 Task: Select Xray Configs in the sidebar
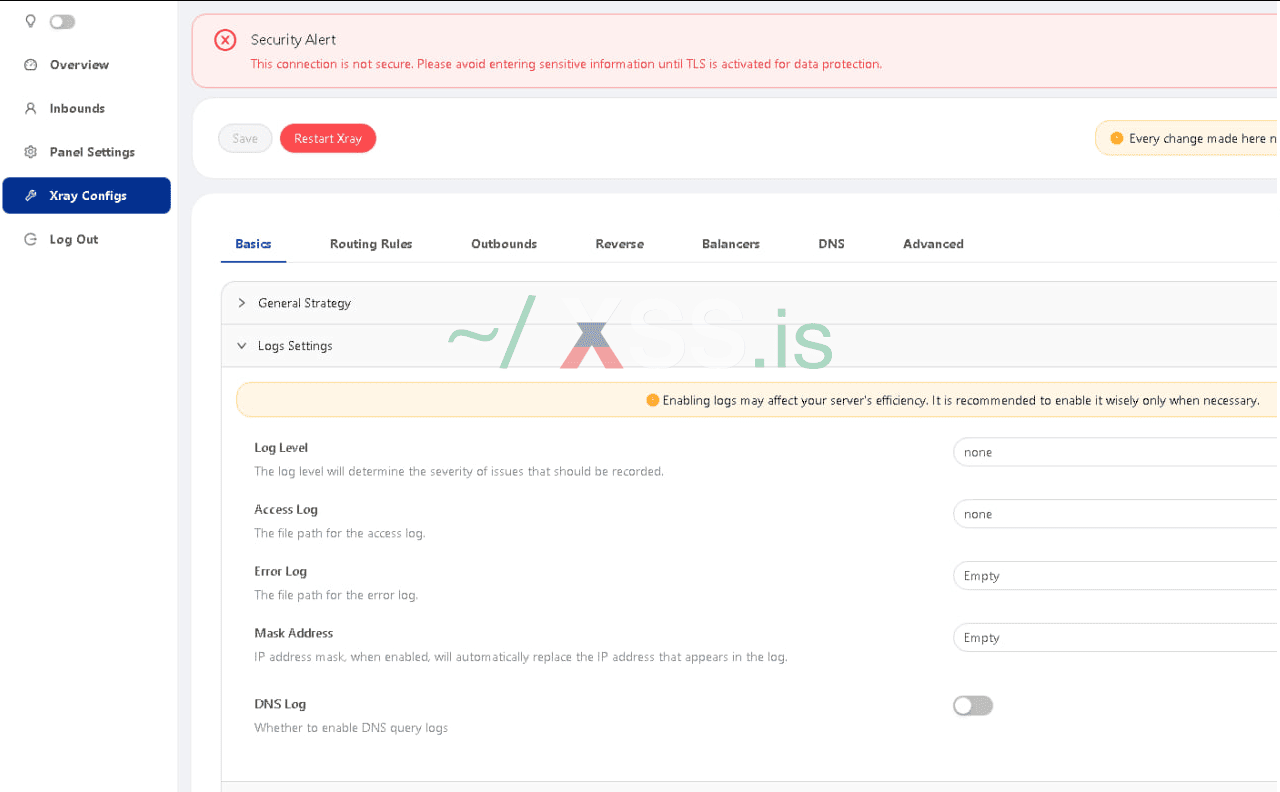(x=87, y=196)
